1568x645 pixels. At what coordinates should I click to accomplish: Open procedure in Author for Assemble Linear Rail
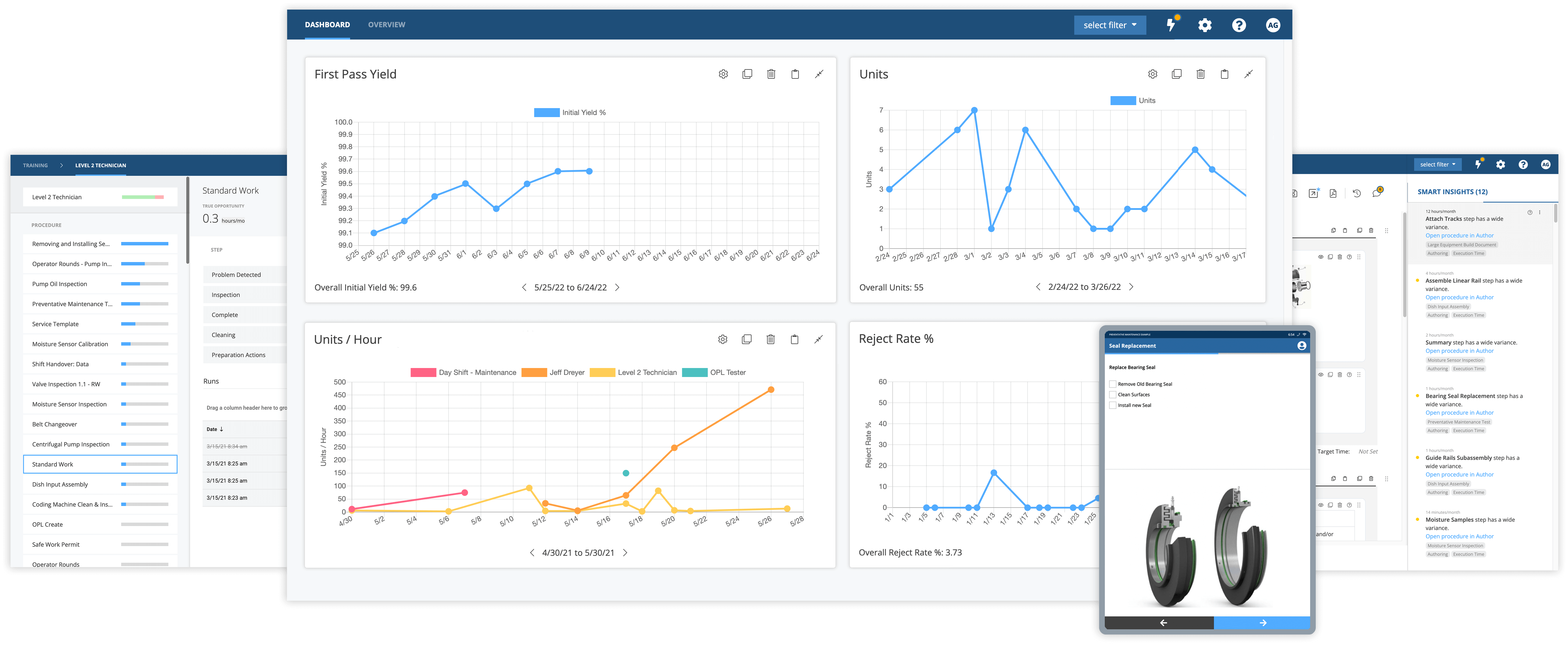pyautogui.click(x=1459, y=298)
